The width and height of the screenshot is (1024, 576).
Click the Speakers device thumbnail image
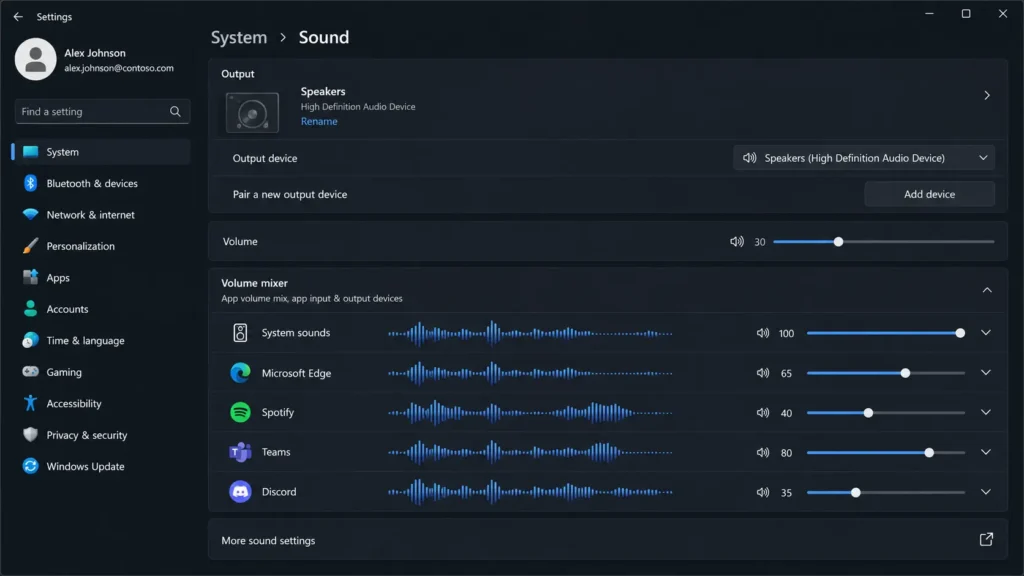pyautogui.click(x=252, y=112)
